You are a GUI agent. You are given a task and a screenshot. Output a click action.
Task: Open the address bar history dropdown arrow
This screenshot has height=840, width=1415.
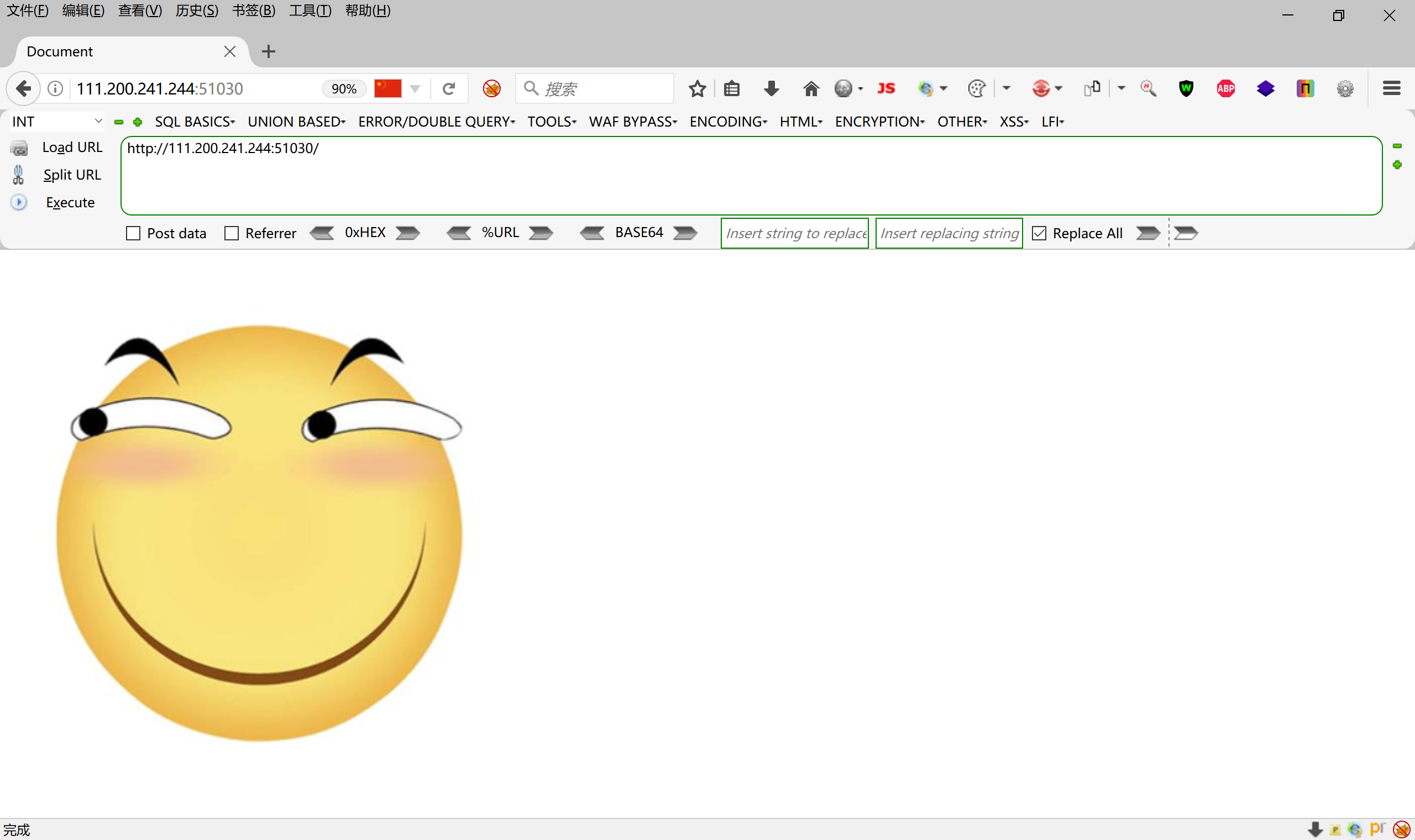pyautogui.click(x=415, y=89)
